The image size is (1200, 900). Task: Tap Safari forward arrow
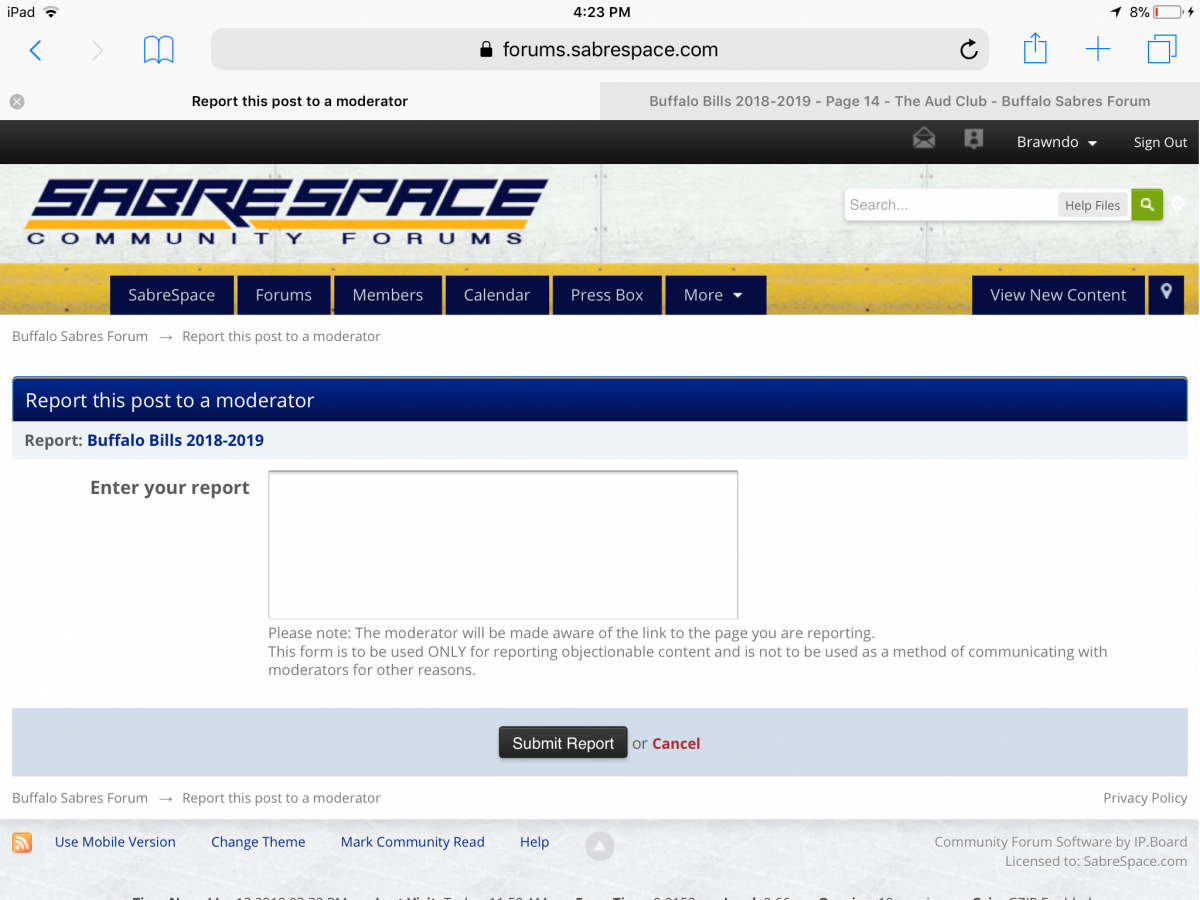pyautogui.click(x=97, y=50)
